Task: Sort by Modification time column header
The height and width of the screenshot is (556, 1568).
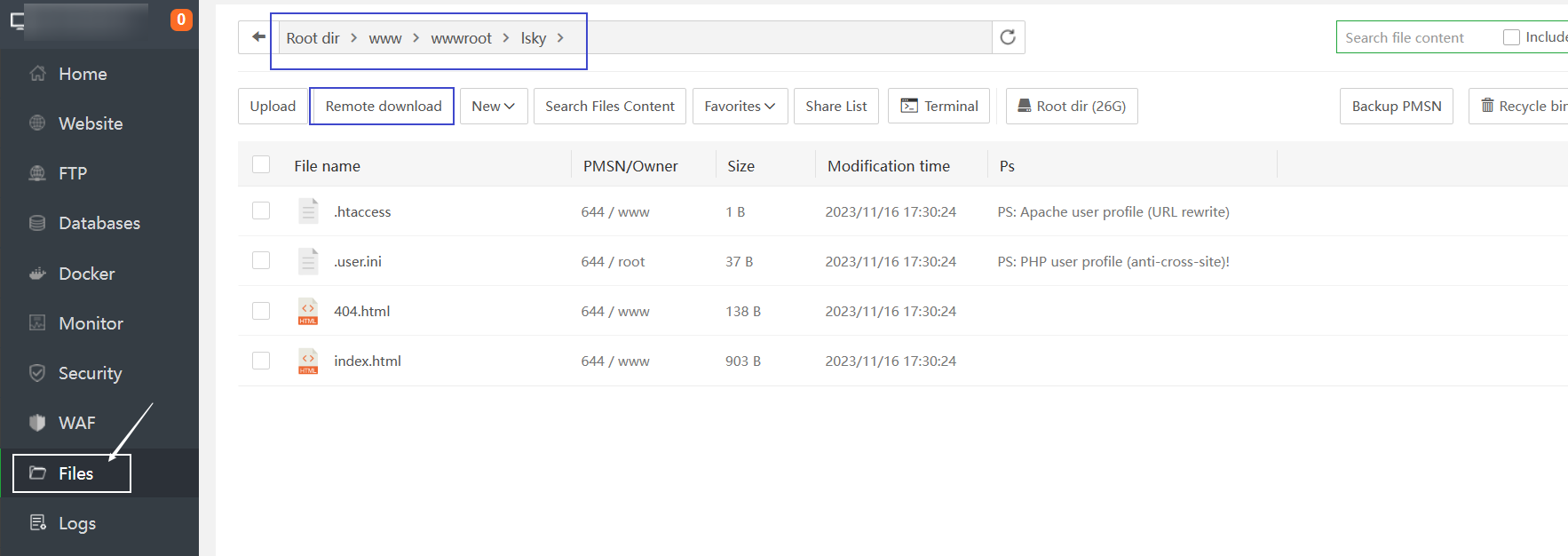Action: 889,166
